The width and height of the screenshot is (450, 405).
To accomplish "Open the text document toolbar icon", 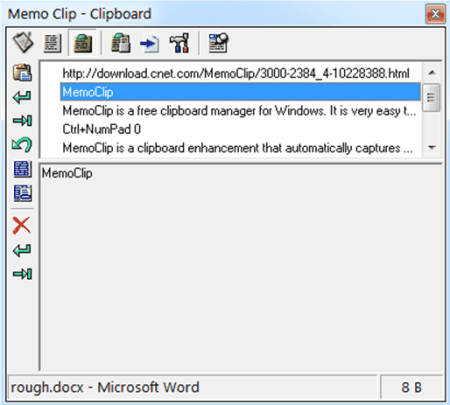I will [x=52, y=43].
